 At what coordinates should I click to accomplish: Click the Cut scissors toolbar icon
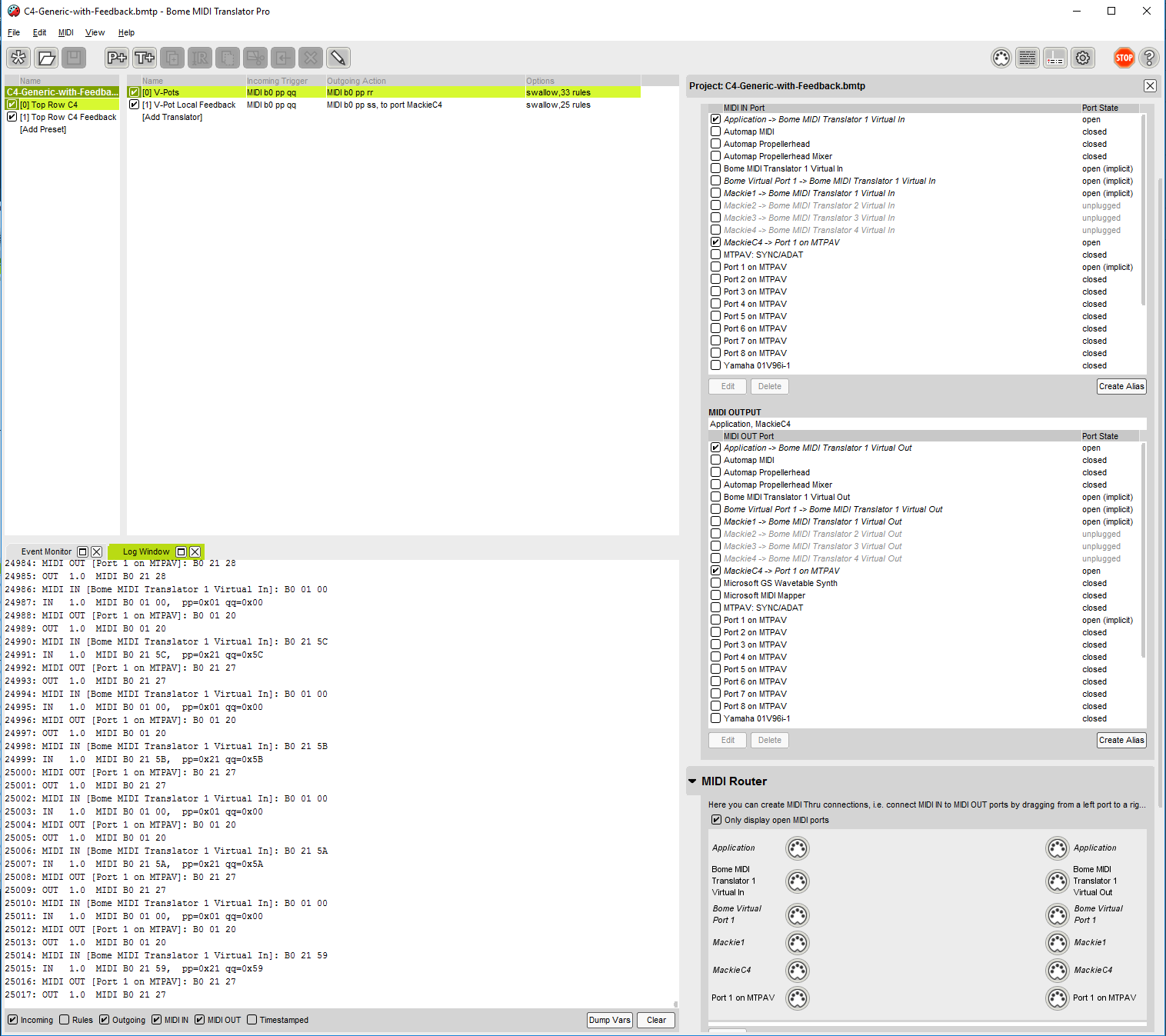(255, 58)
